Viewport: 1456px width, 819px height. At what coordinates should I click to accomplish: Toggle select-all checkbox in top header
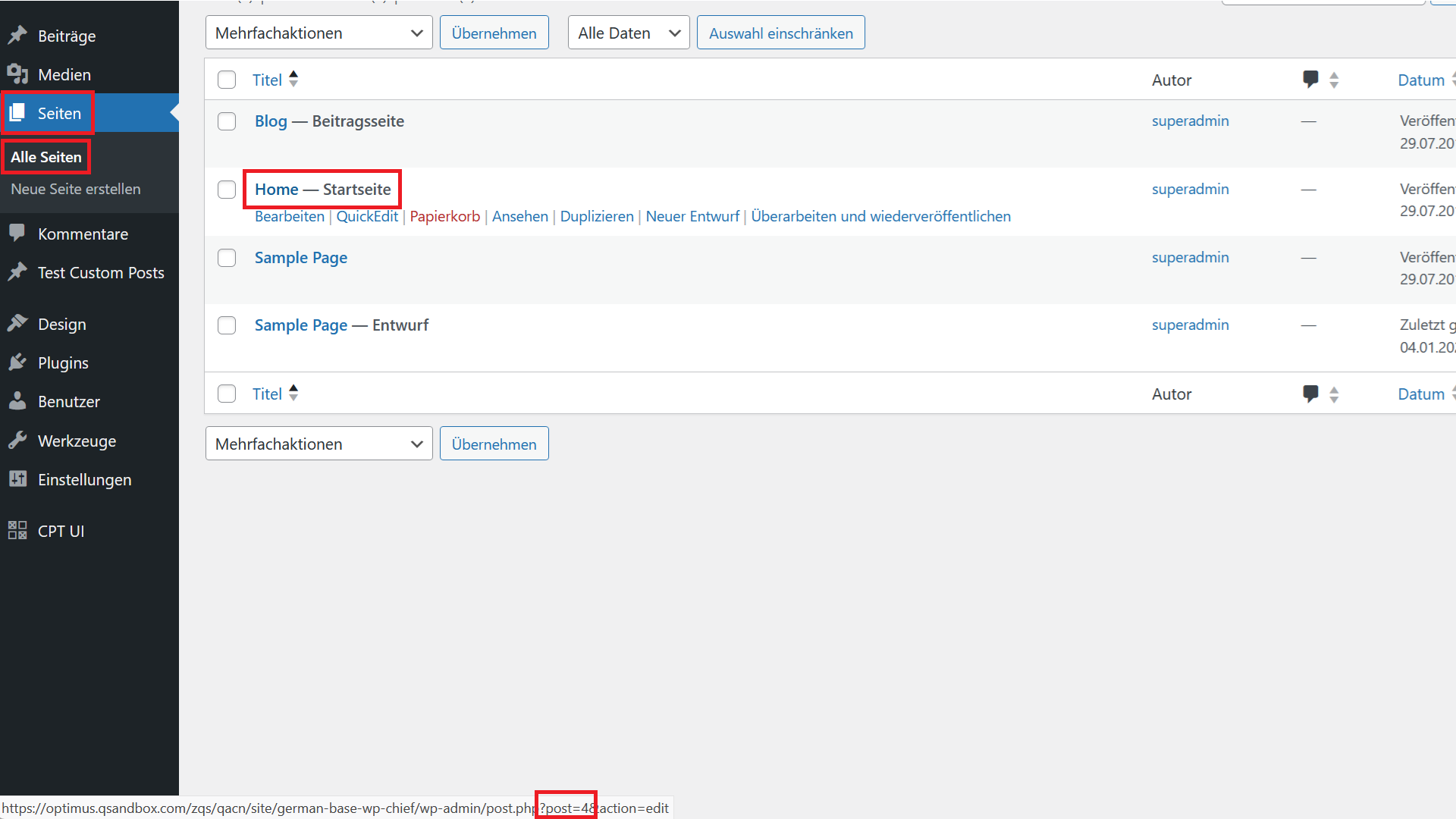(x=227, y=80)
